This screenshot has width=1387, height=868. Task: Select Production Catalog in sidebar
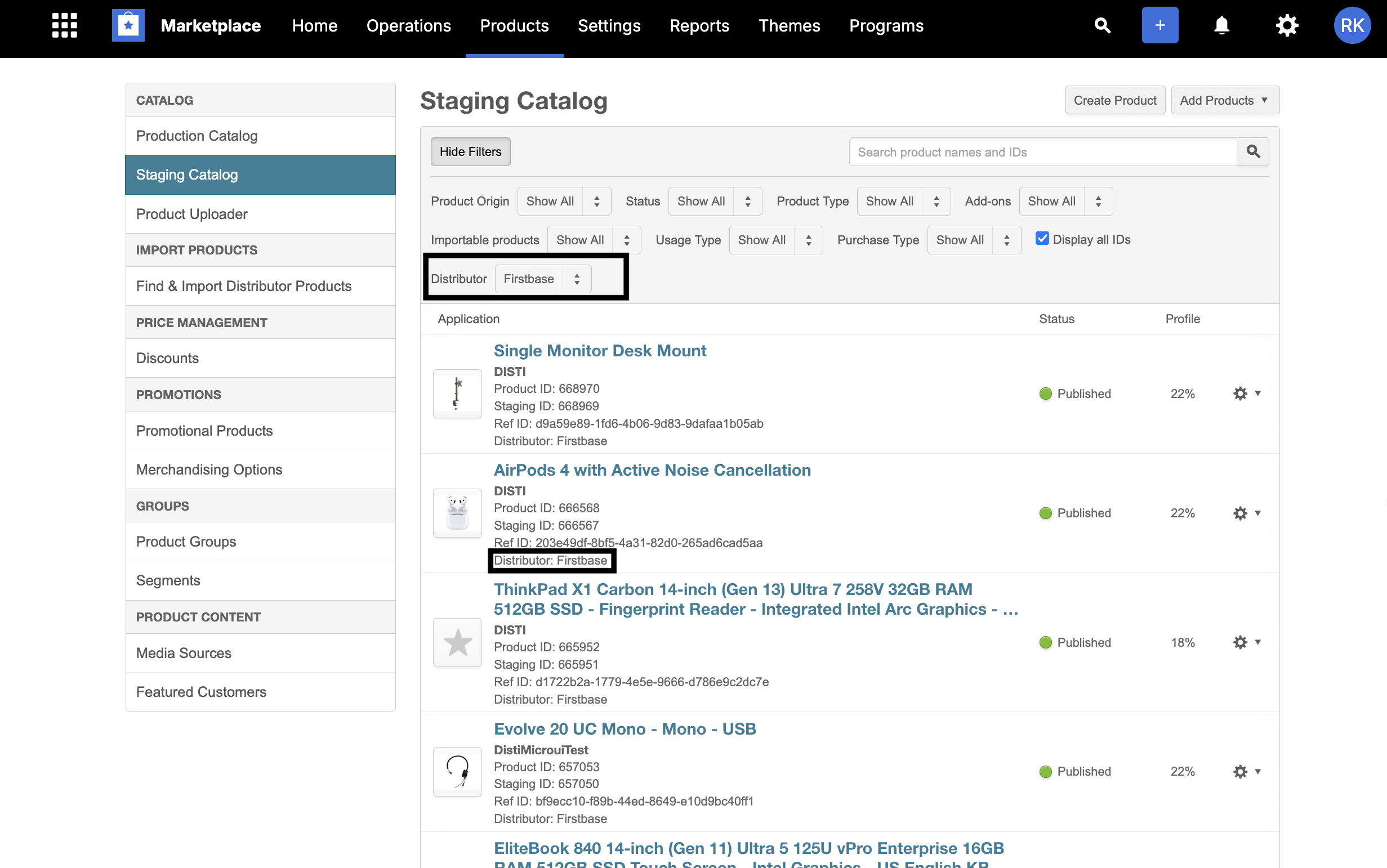tap(197, 136)
